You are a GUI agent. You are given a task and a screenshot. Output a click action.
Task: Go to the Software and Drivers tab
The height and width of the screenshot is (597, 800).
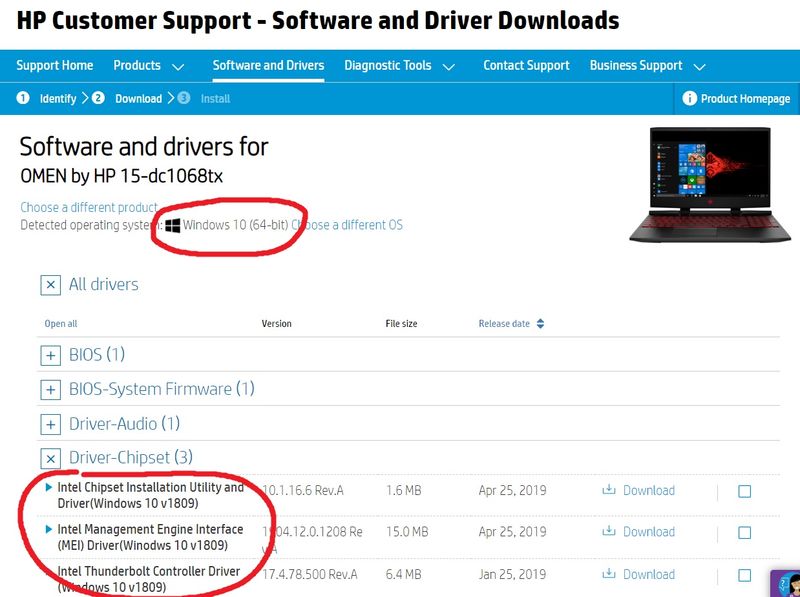click(268, 66)
